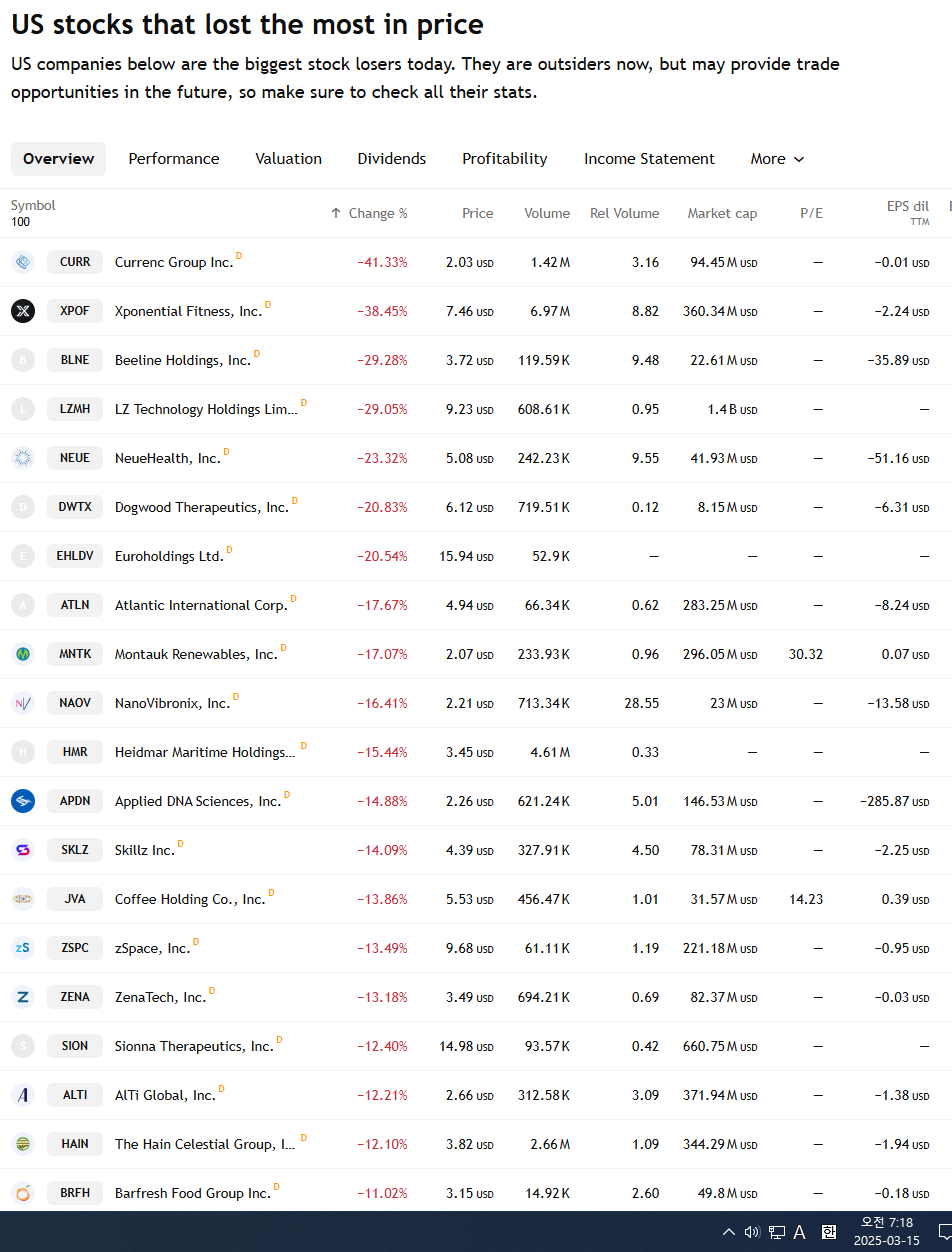
Task: Click the NanoVibronix logo icon
Action: tap(23, 703)
